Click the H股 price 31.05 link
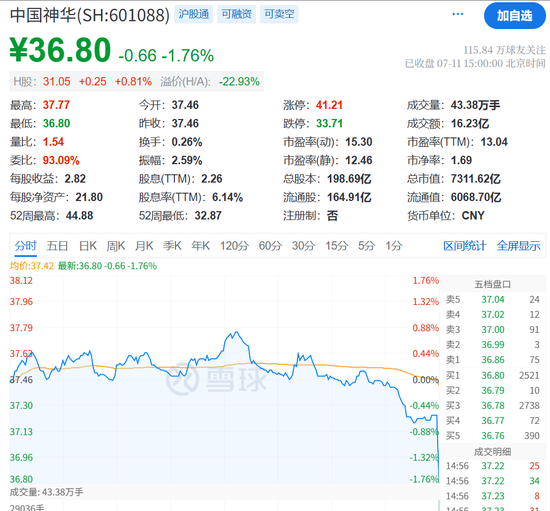The width and height of the screenshot is (550, 511). 56,82
